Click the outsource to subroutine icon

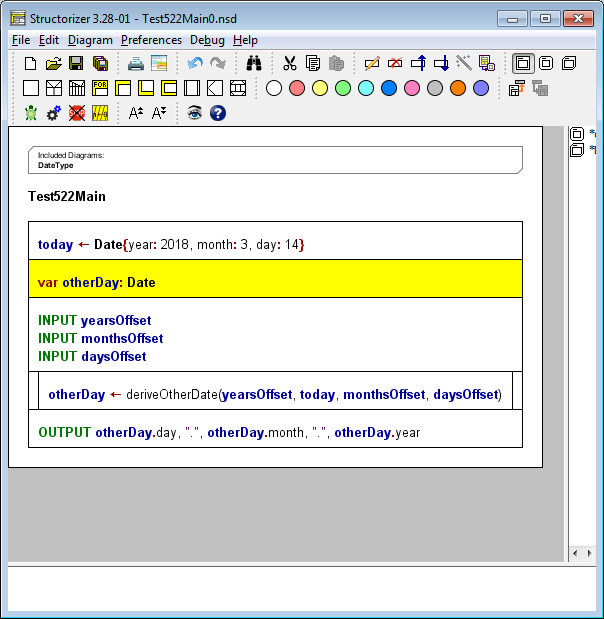(487, 64)
